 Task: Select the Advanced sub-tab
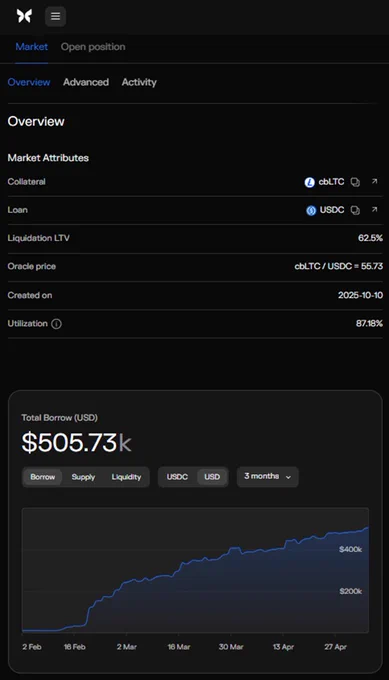point(86,82)
